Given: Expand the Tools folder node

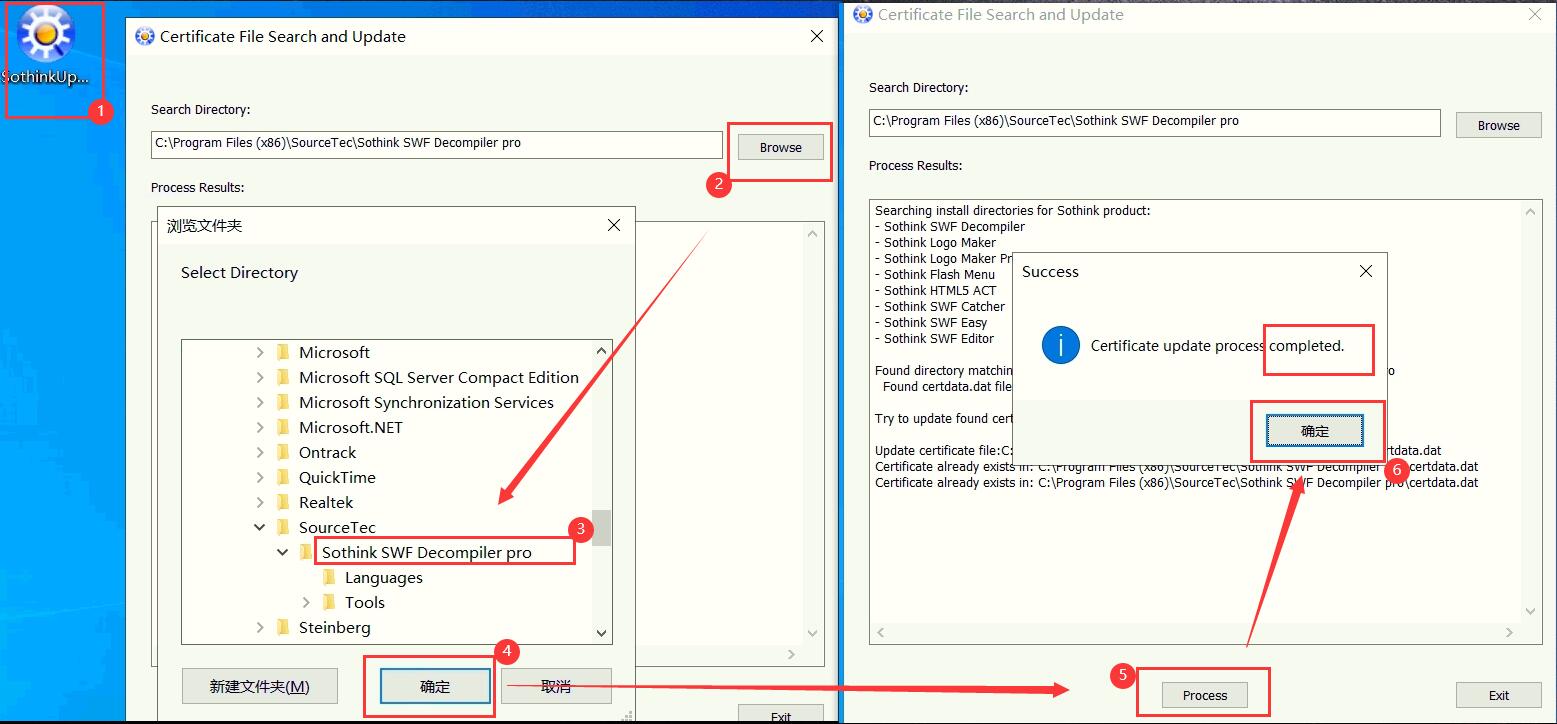Looking at the screenshot, I should [306, 602].
